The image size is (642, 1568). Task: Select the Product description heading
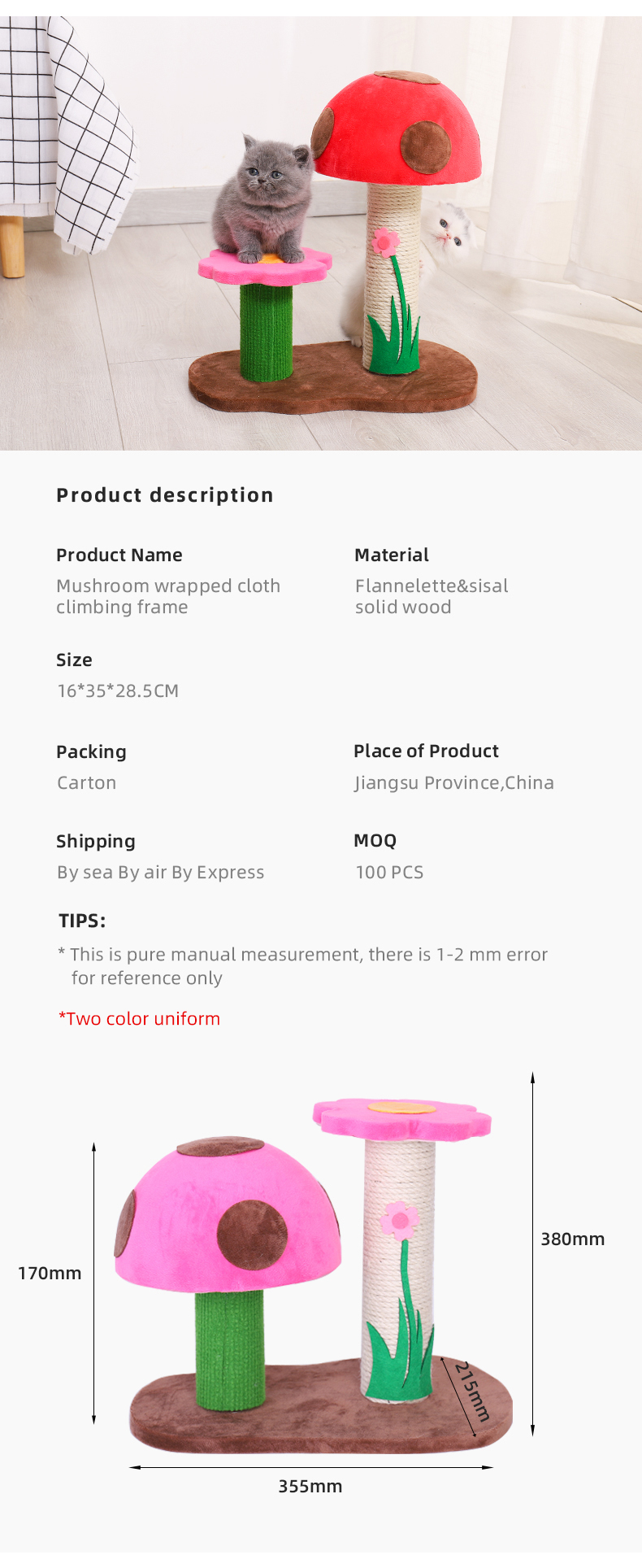tap(165, 495)
